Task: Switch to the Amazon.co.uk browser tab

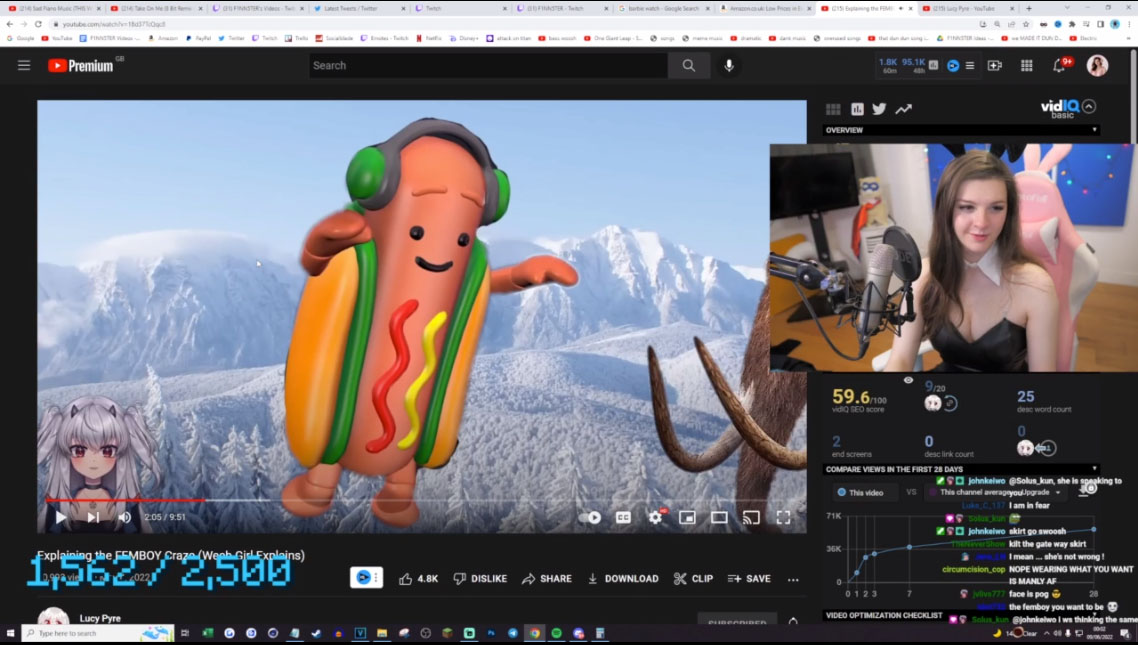Action: tap(765, 9)
